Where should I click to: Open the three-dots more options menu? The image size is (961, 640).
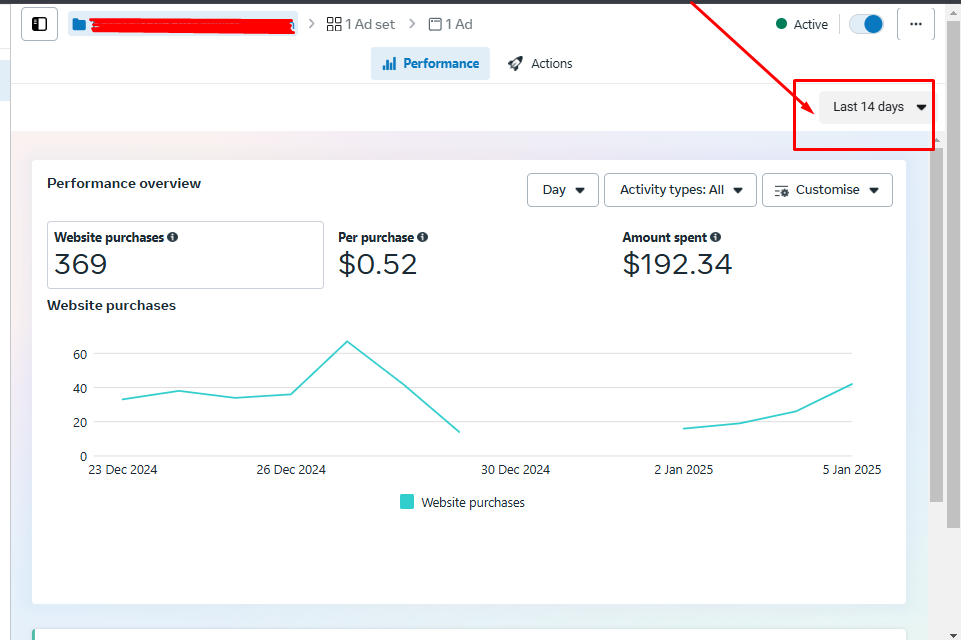(x=915, y=24)
